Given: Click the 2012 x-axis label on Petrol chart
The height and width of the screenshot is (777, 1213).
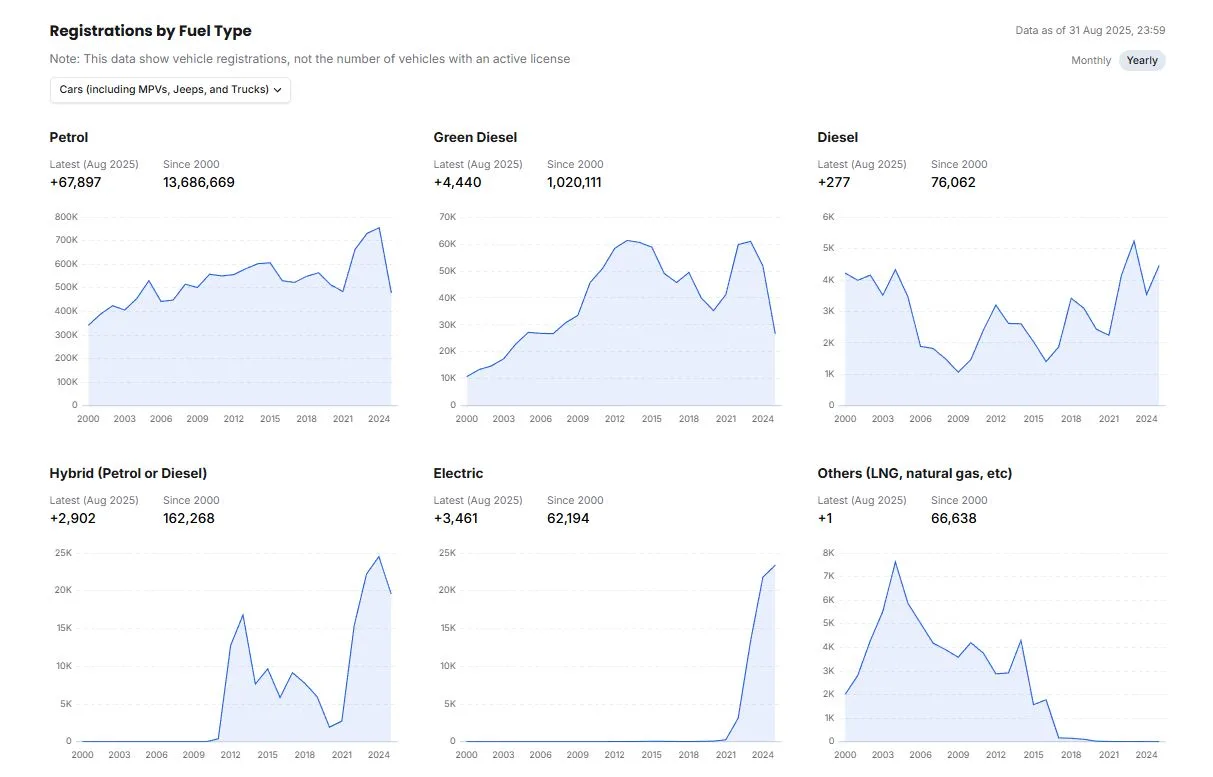Looking at the screenshot, I should [x=233, y=419].
